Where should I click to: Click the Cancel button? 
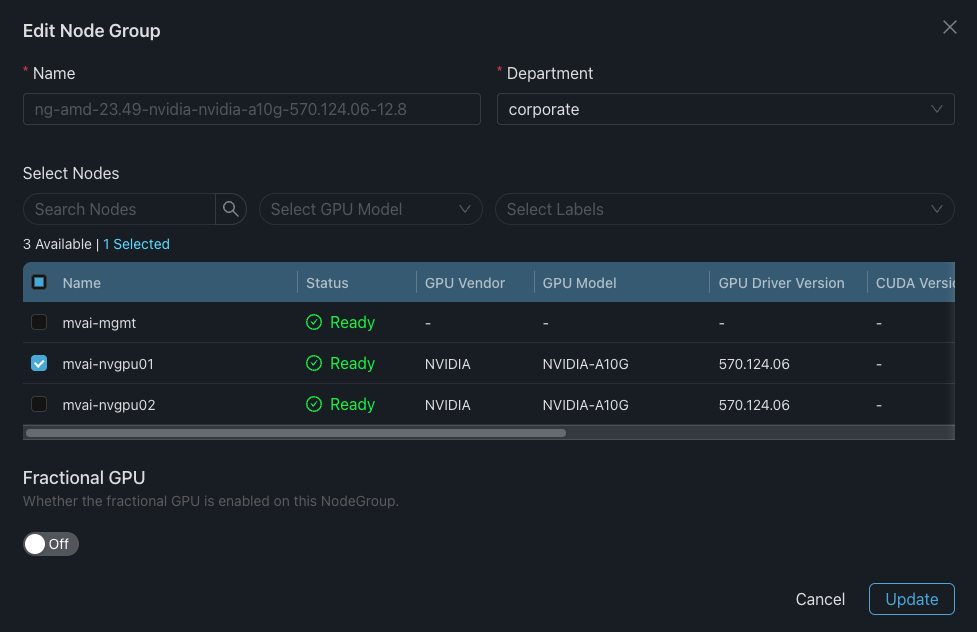coord(820,599)
